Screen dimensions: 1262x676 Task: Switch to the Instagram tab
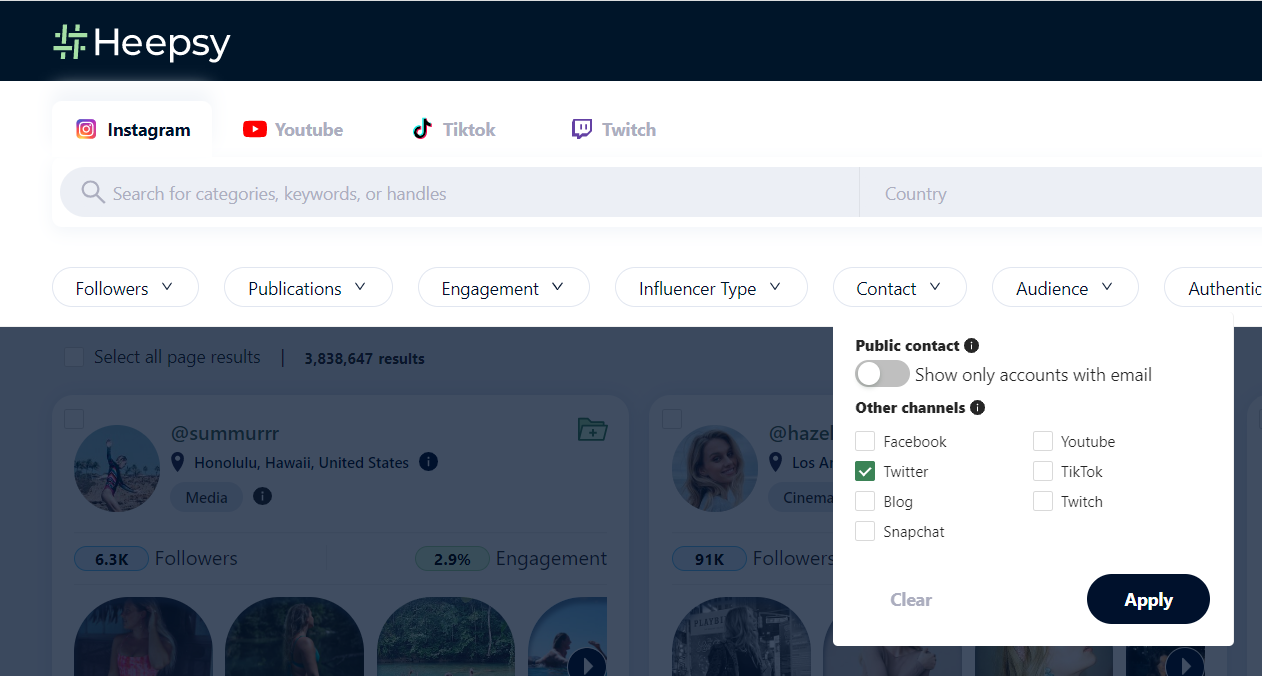point(133,129)
